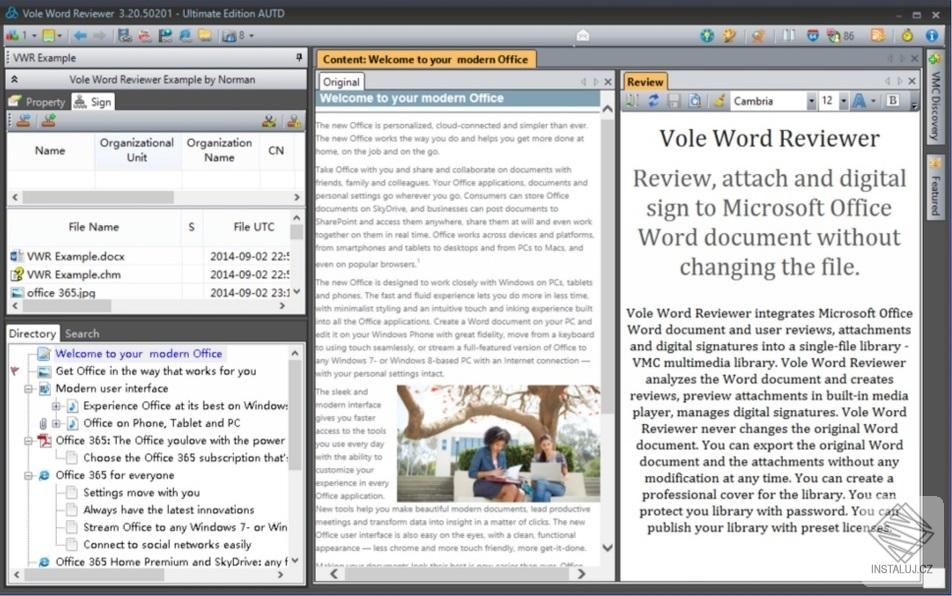The height and width of the screenshot is (596, 952).
Task: Expand 'Office on Phone, Tablet and PC' node
Action: (55, 423)
